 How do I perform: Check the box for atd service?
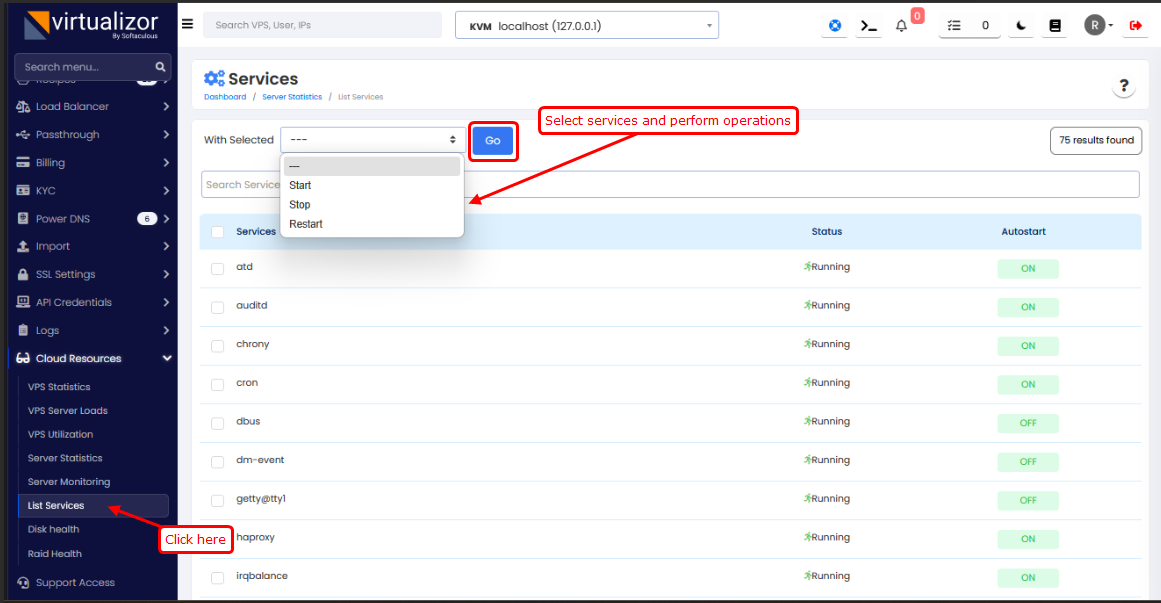click(217, 268)
